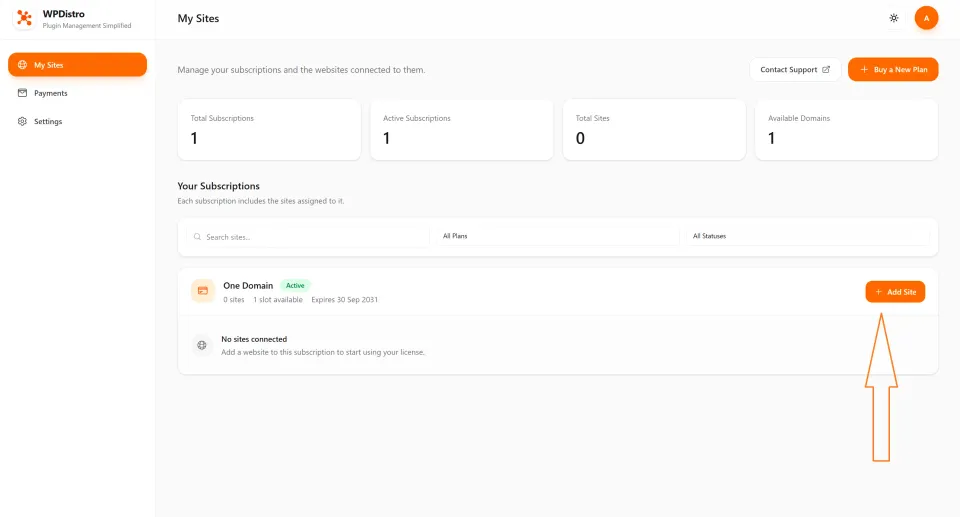Open My Sites in the sidebar

77,65
